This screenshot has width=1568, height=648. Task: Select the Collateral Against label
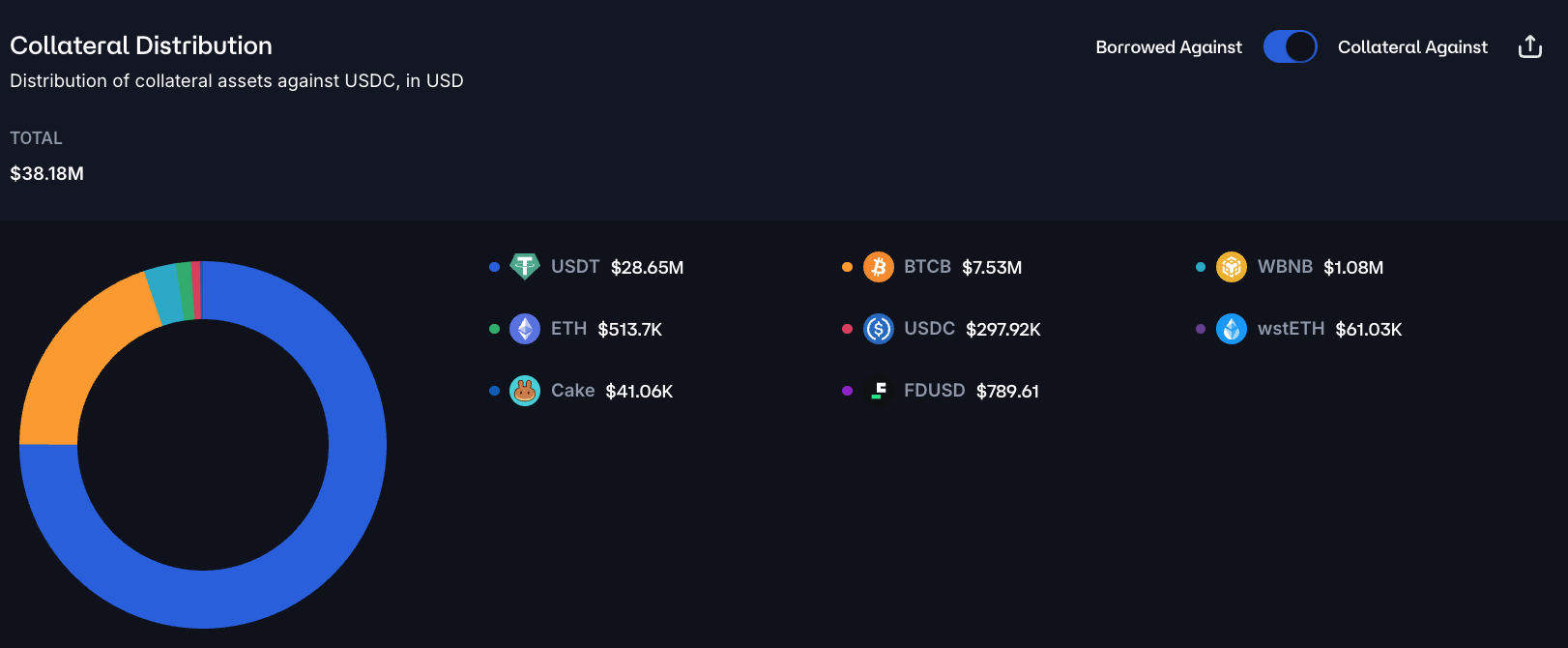pyautogui.click(x=1412, y=47)
